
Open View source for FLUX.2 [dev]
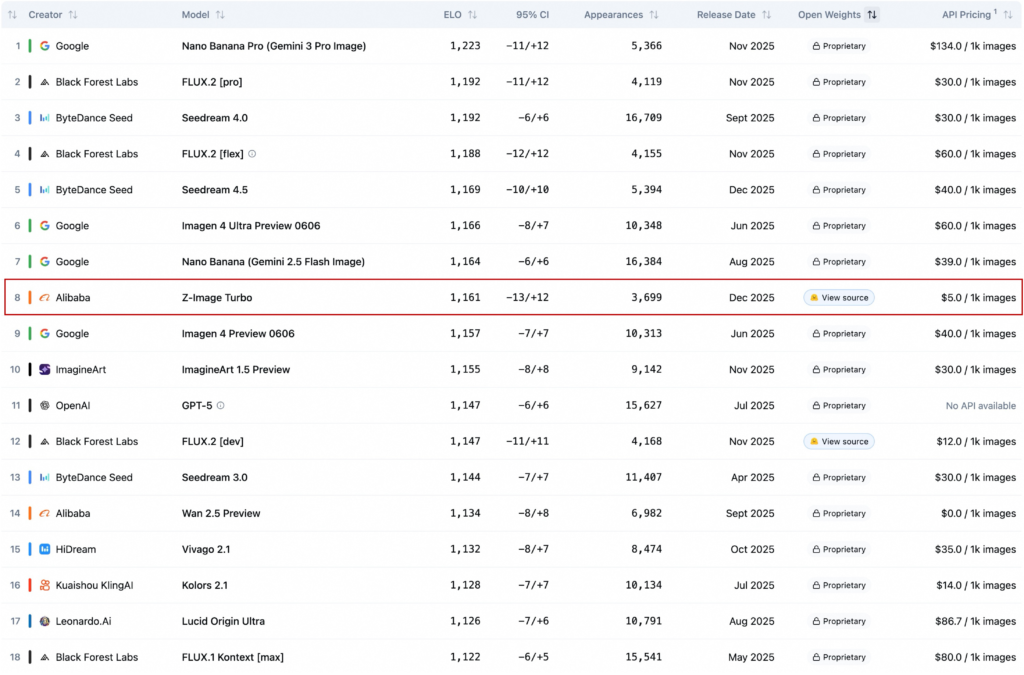(x=839, y=442)
